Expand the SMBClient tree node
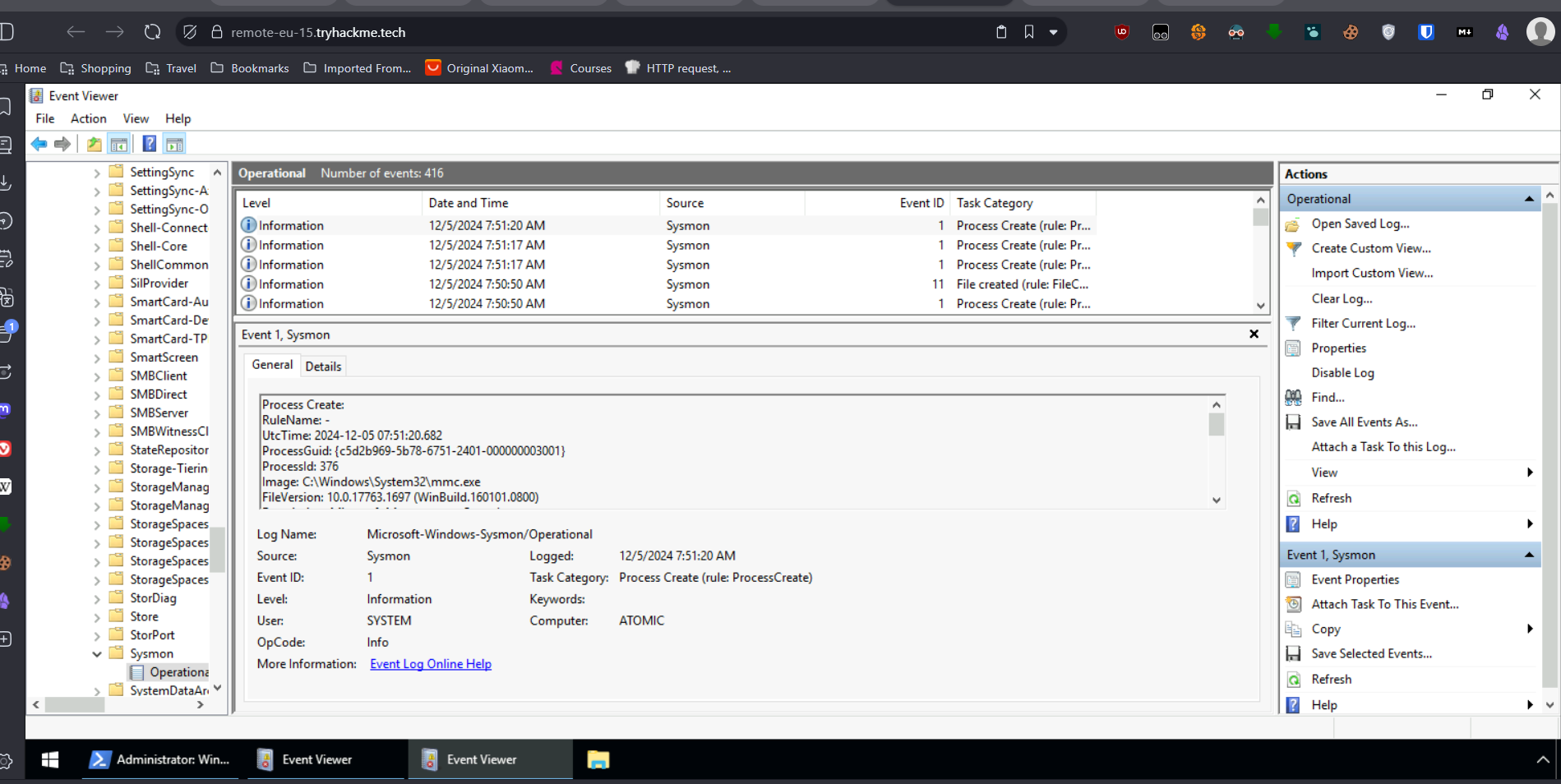 97,376
